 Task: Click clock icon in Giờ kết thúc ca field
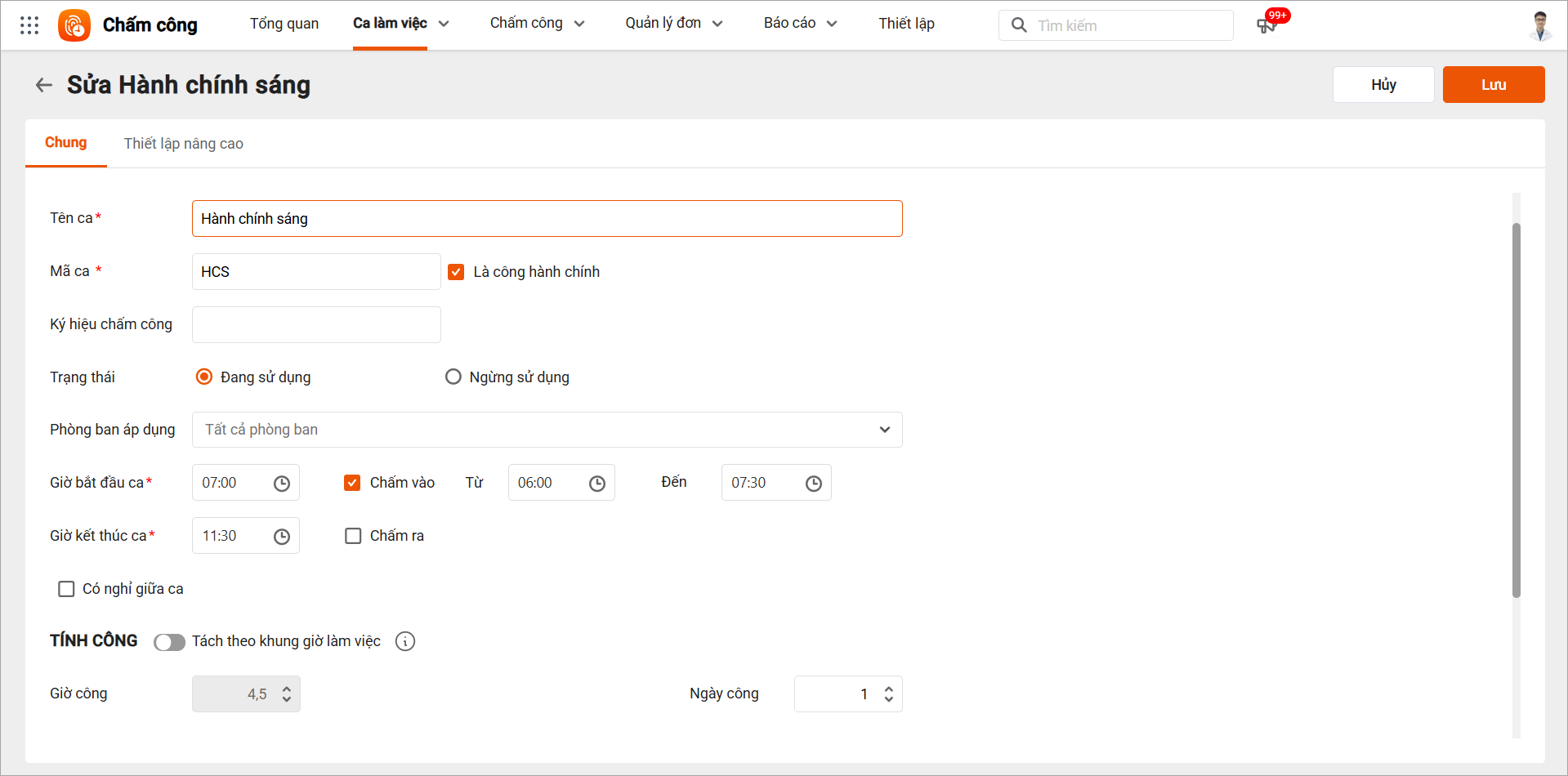click(282, 537)
